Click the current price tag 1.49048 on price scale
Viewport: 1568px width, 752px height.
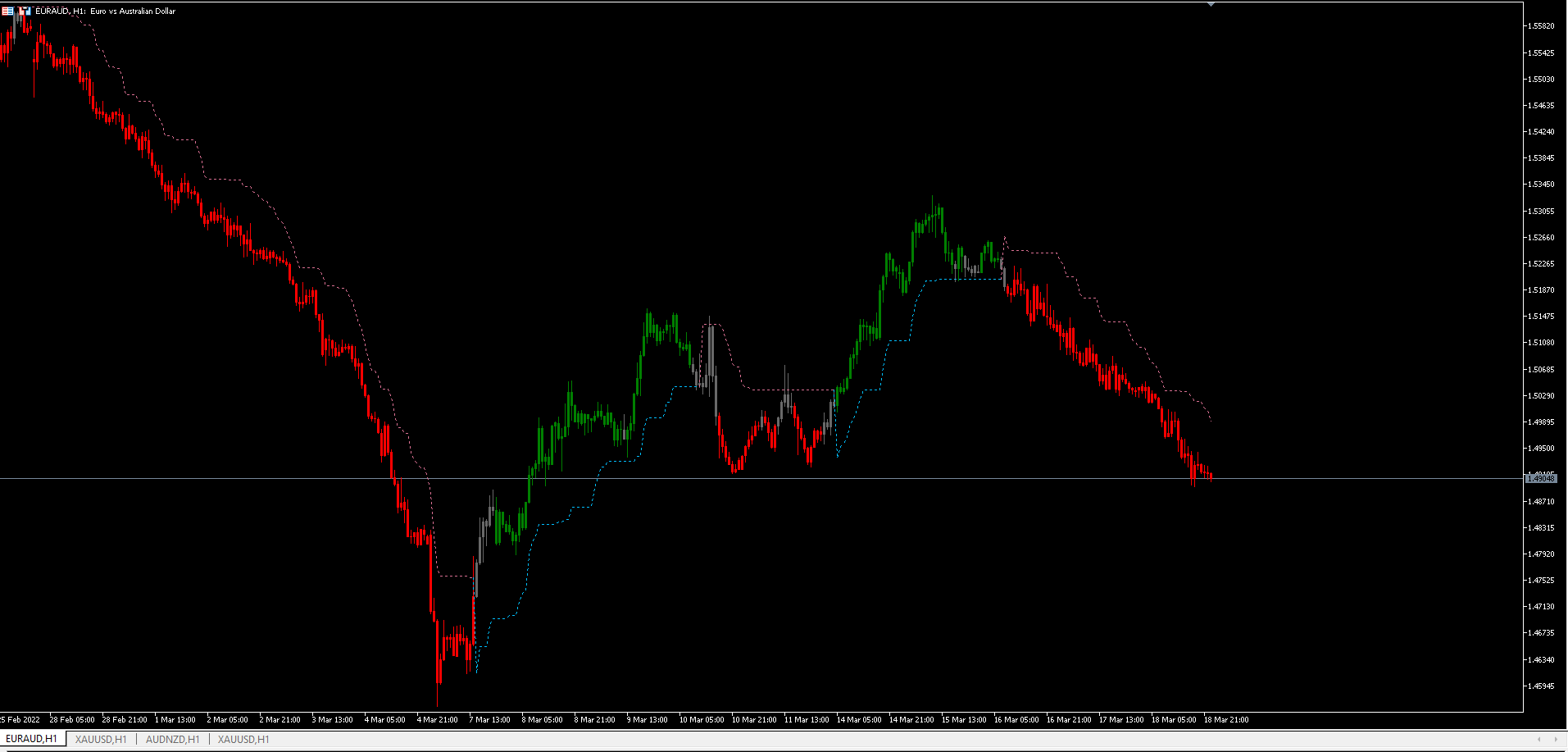coord(1542,479)
